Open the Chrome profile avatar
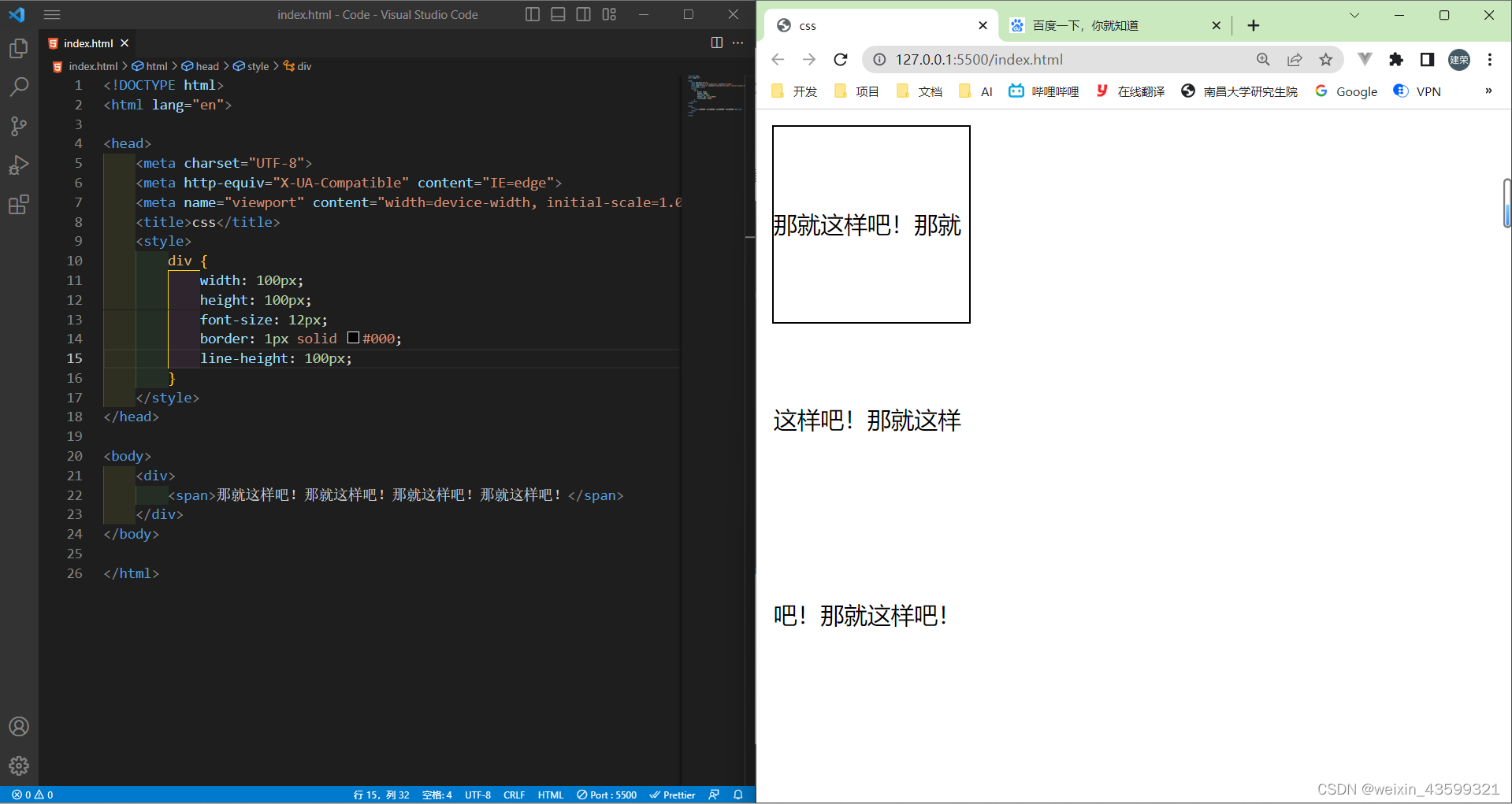 tap(1459, 59)
